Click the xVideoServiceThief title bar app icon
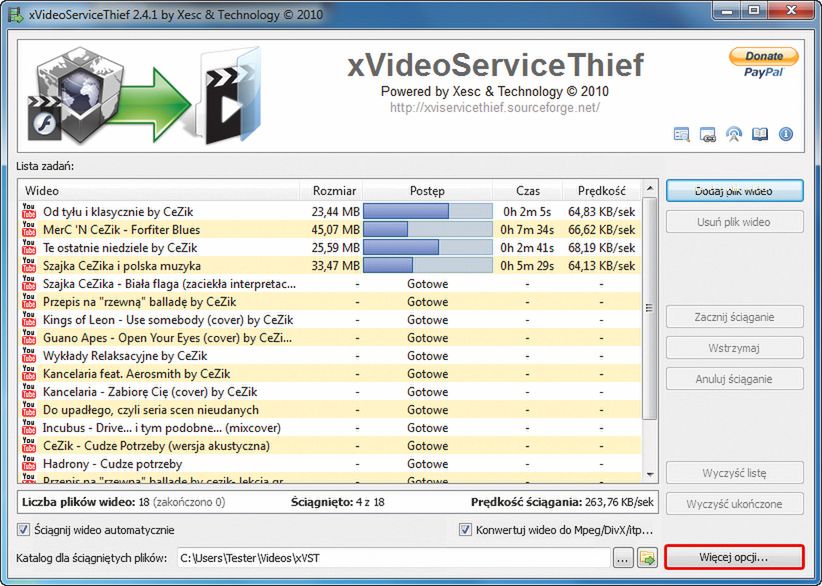Image resolution: width=822 pixels, height=586 pixels. [x=15, y=15]
